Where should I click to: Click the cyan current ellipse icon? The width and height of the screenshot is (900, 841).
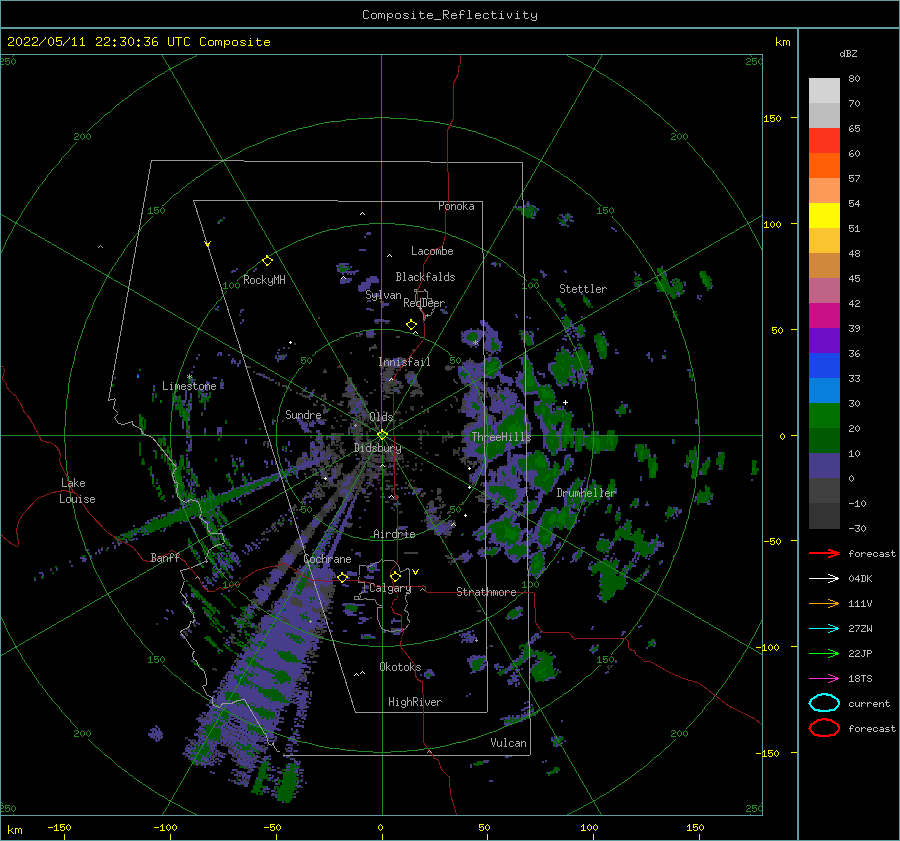(824, 703)
